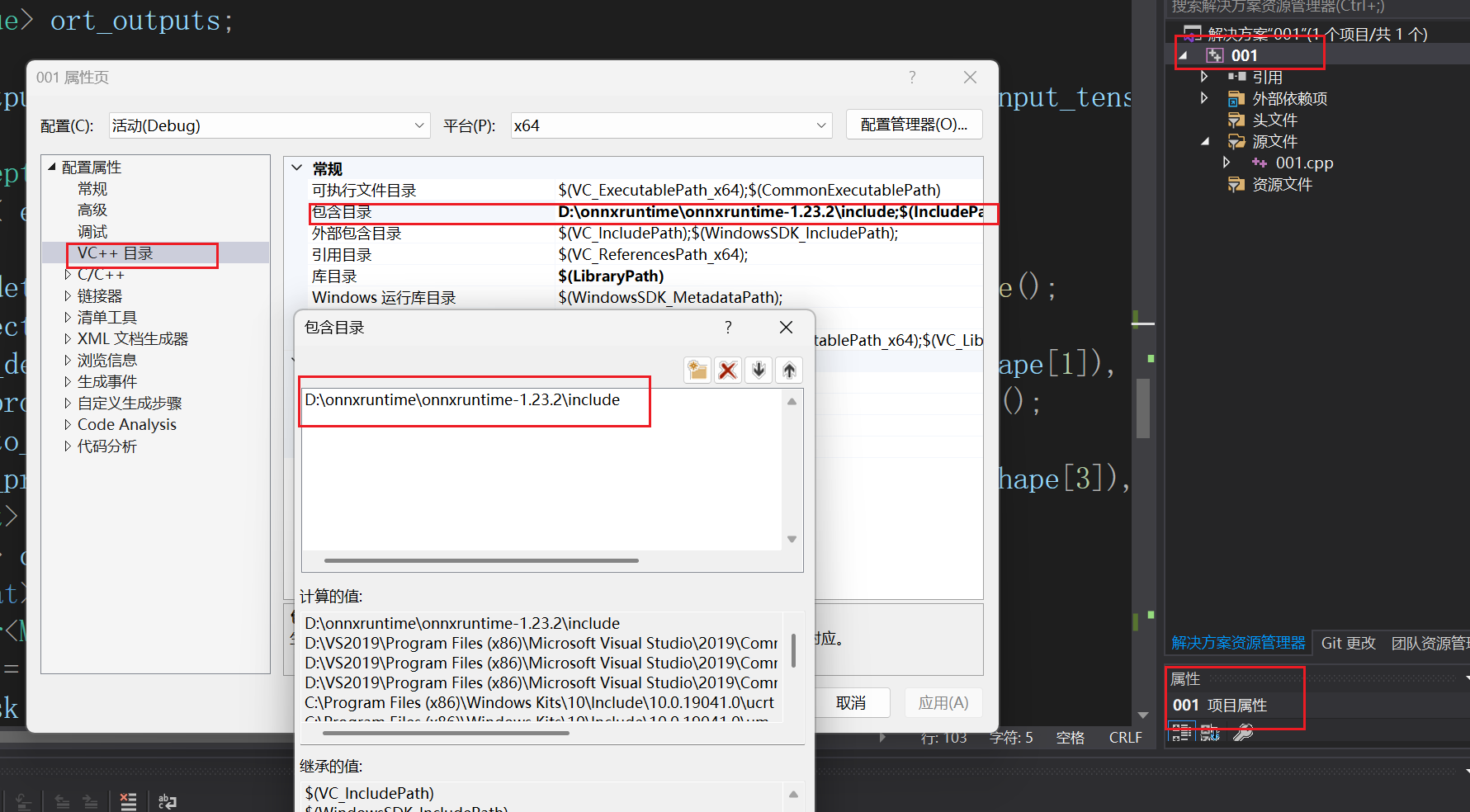Move the include path up with arrow icon
Viewport: 1470px width, 812px height.
[x=789, y=370]
